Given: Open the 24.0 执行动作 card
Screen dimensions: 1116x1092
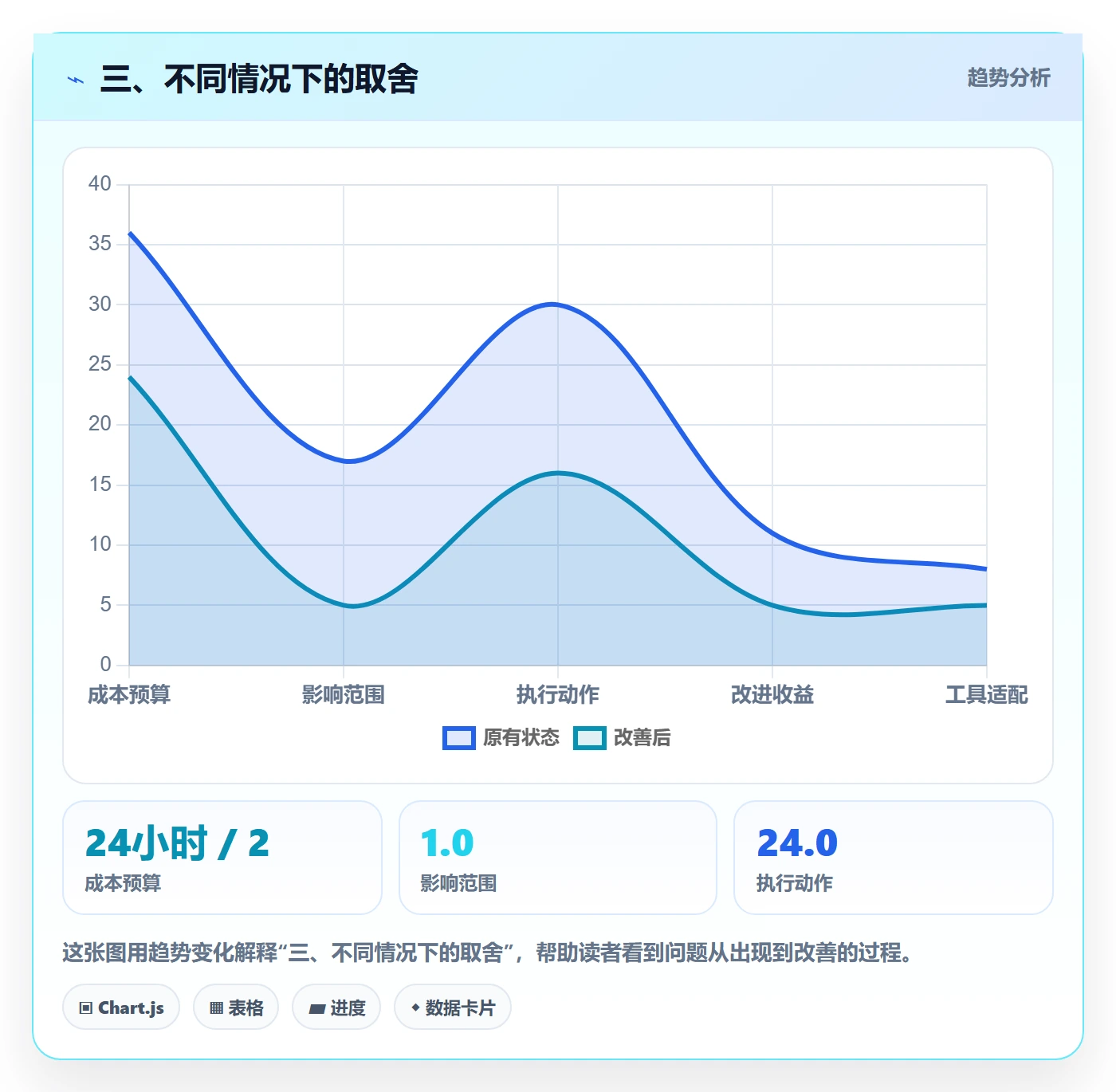Looking at the screenshot, I should click(894, 858).
